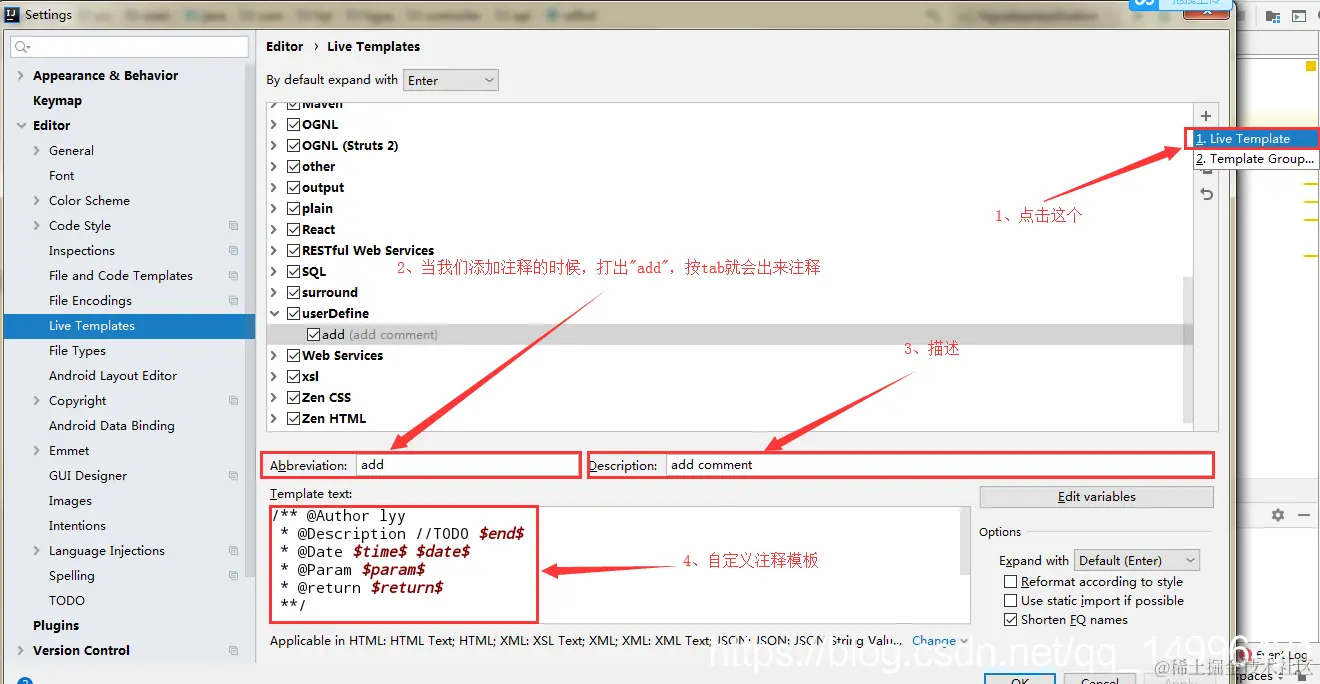Toggle the output template group checkbox

tap(293, 188)
